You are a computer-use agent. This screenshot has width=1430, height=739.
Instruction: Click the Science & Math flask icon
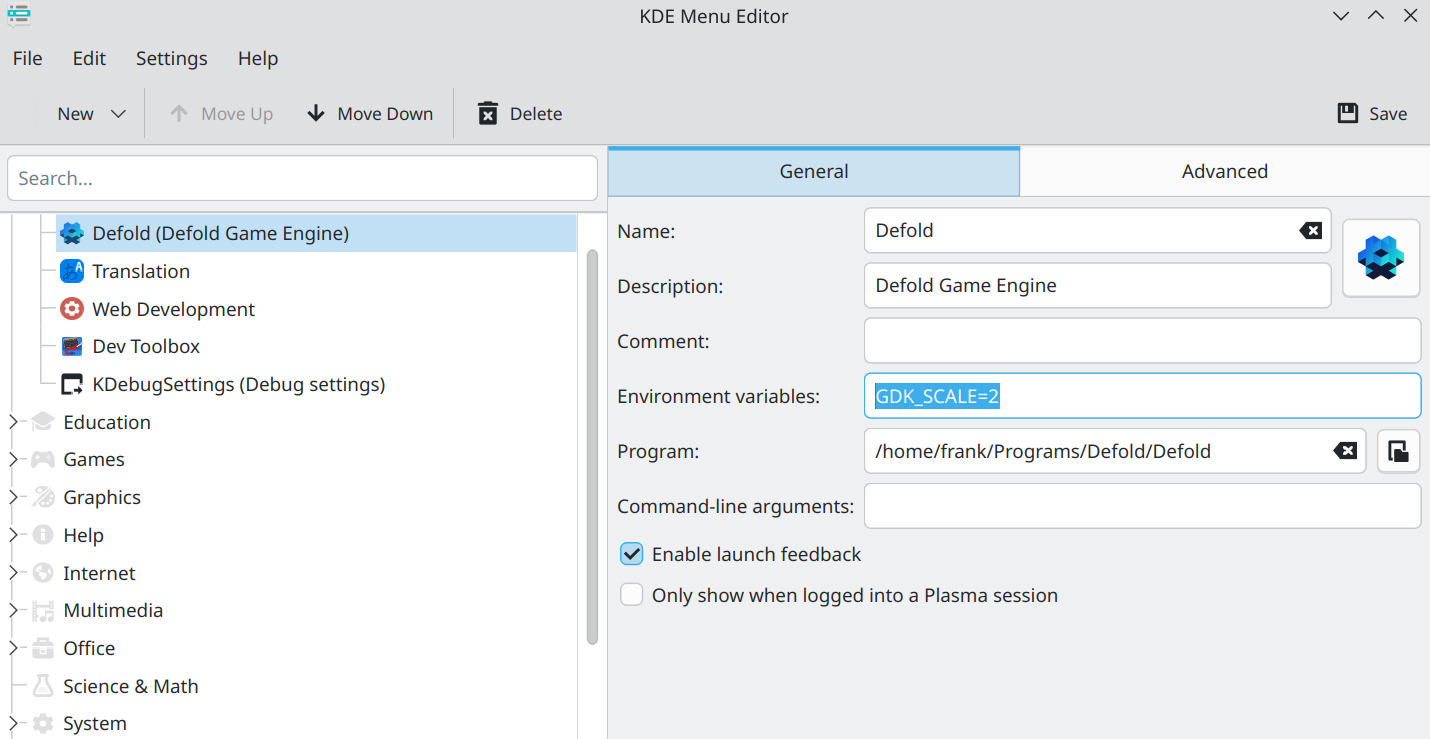(x=42, y=686)
